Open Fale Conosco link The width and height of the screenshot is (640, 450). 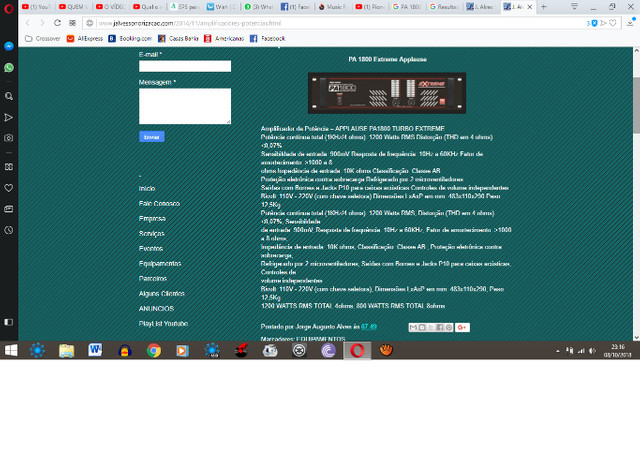[x=159, y=204]
